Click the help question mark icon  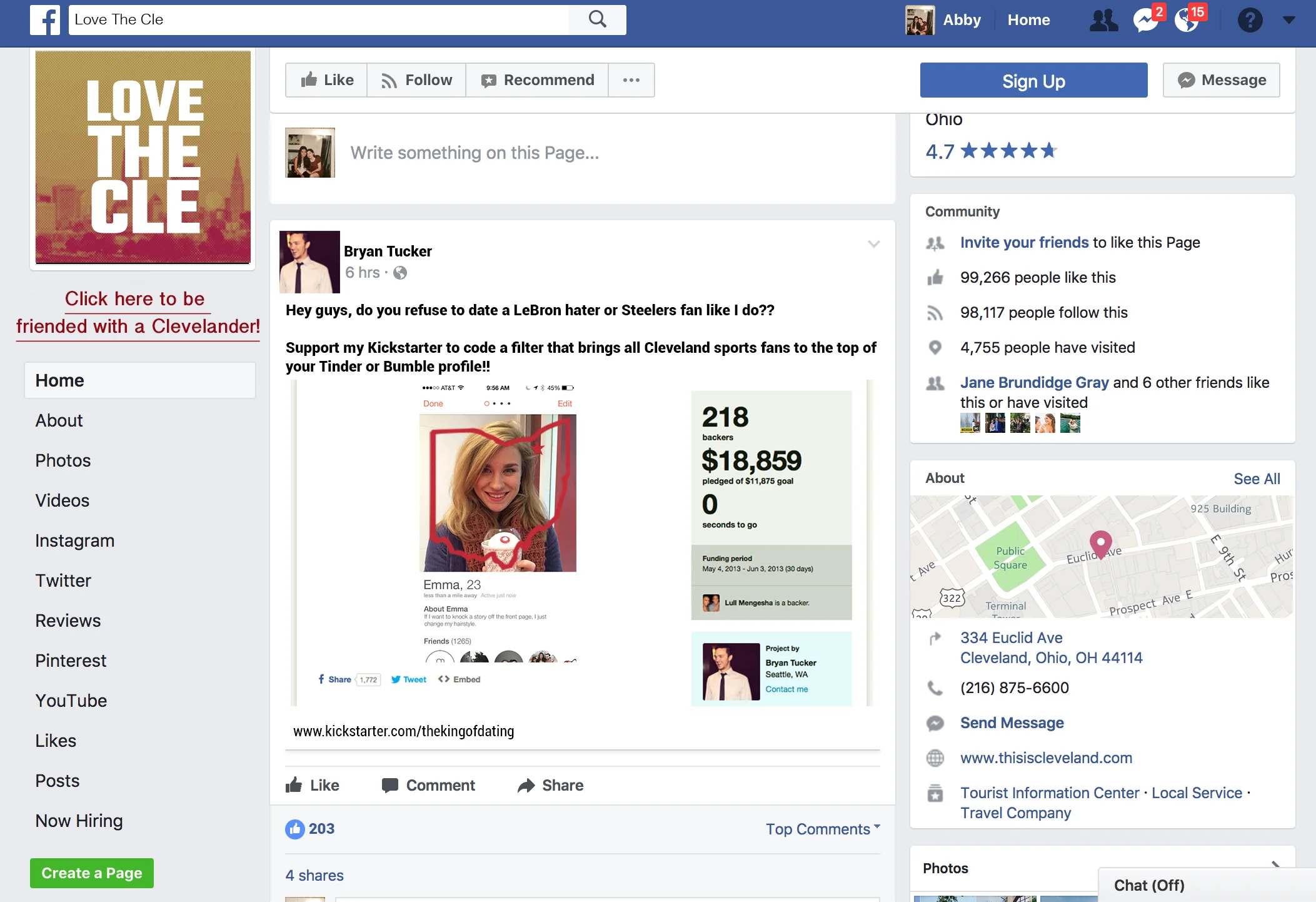pyautogui.click(x=1250, y=20)
